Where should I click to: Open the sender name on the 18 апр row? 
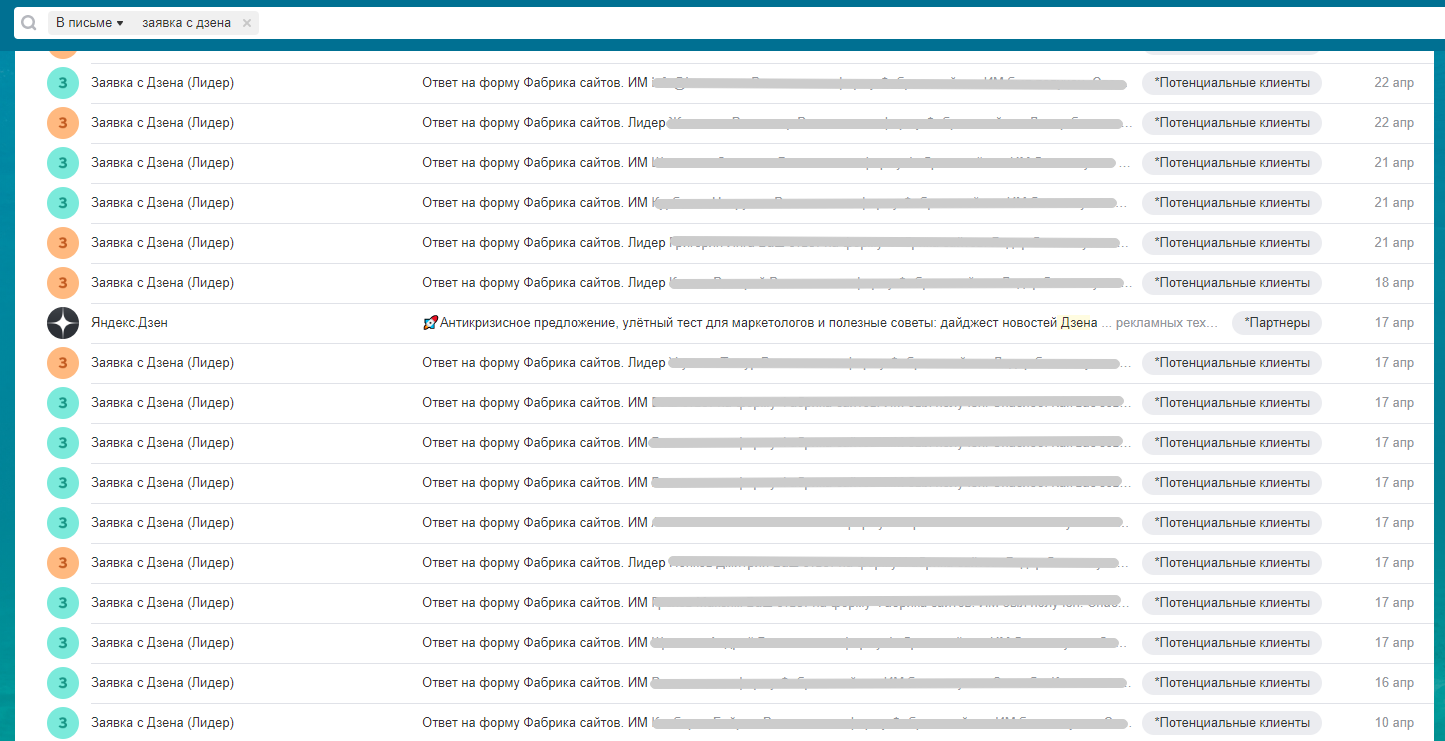click(x=163, y=283)
